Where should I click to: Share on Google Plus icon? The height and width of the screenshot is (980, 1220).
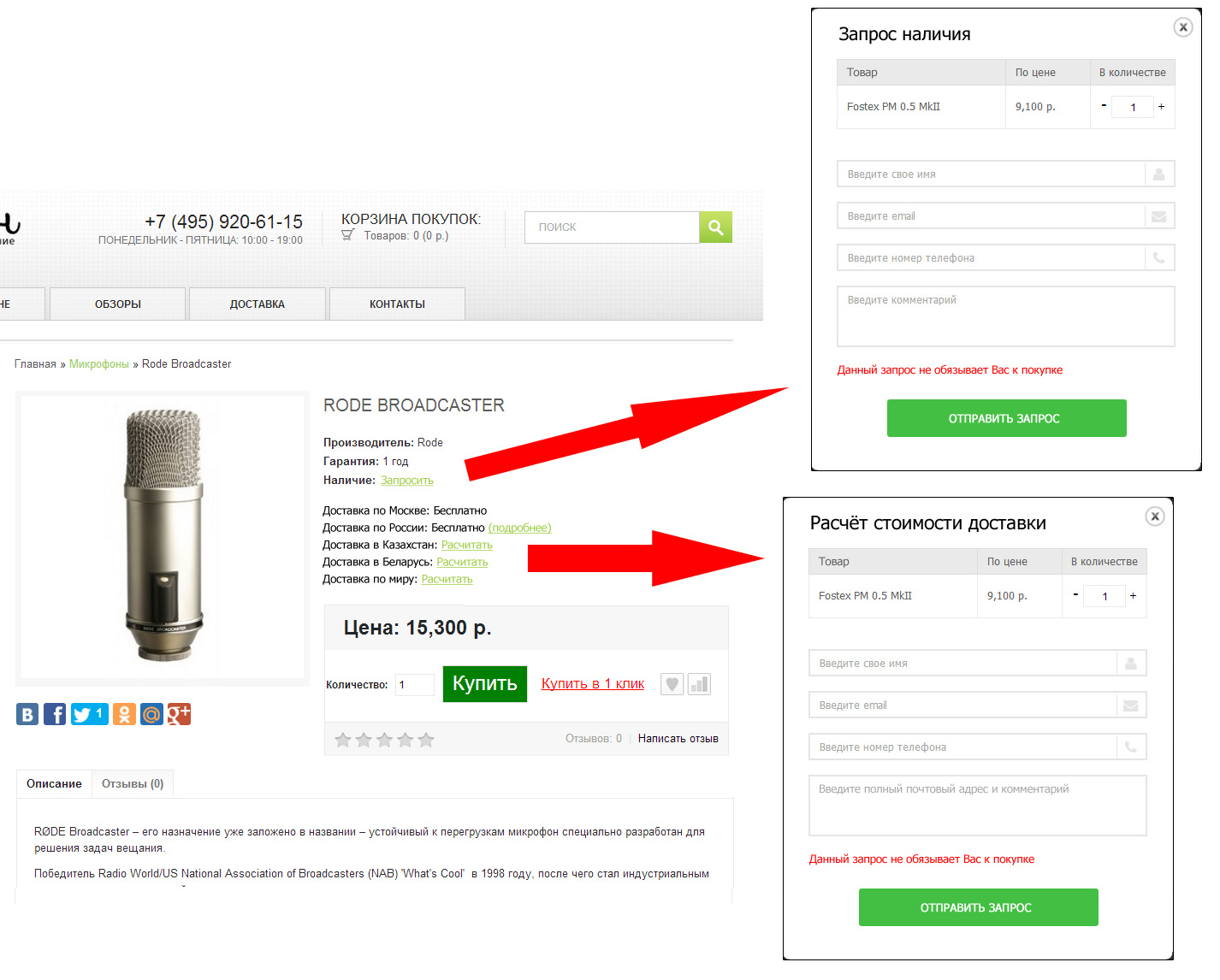[179, 714]
